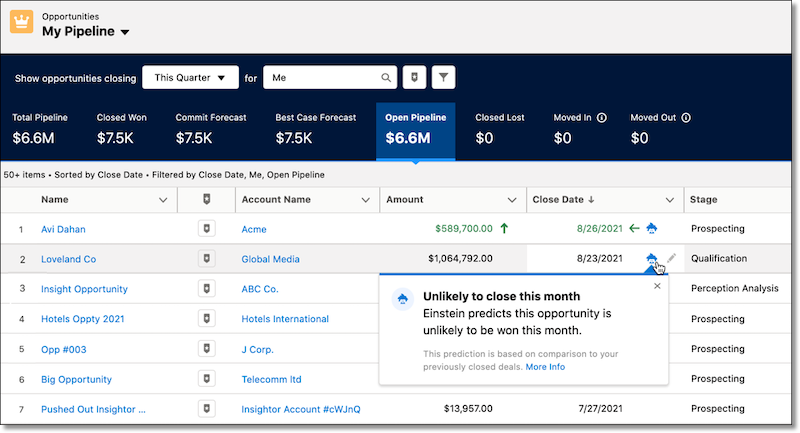Viewport: 800px width, 433px height.
Task: Sort by the Close Date column header
Action: click(558, 200)
